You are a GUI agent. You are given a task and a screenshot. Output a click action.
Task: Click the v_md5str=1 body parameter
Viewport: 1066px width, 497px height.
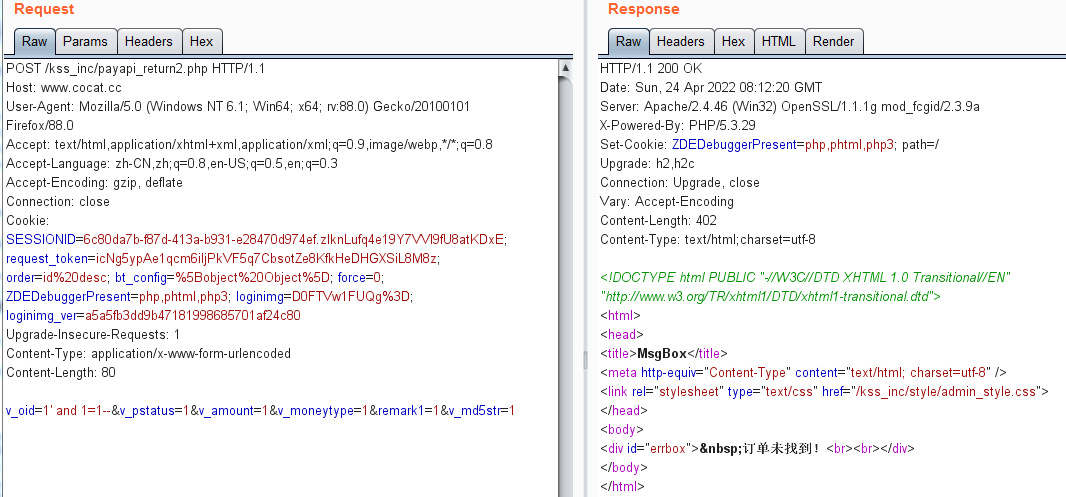(x=481, y=411)
